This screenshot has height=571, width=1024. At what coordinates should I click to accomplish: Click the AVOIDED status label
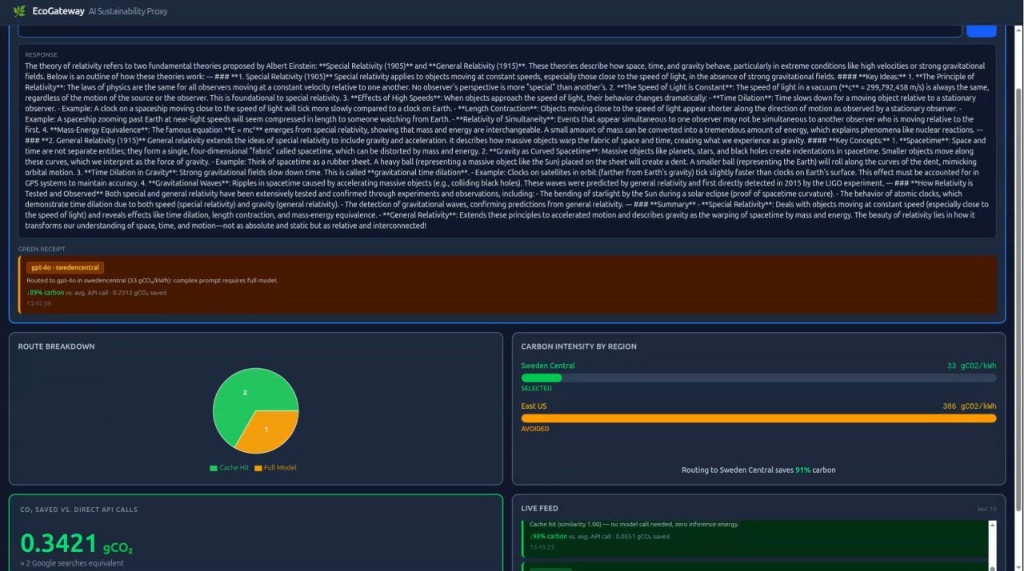click(535, 429)
